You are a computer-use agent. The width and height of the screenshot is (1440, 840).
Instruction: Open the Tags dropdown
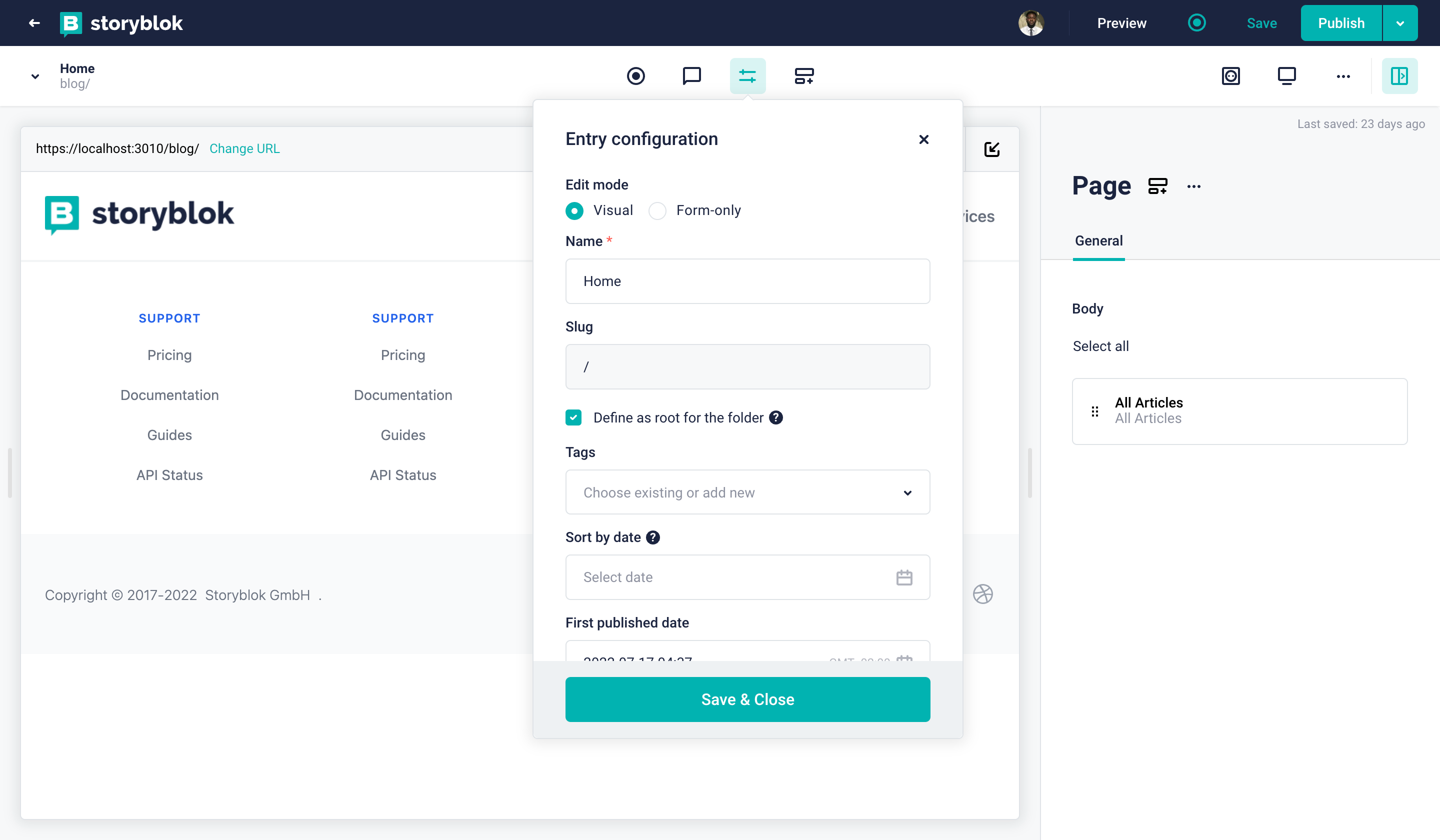tap(747, 492)
